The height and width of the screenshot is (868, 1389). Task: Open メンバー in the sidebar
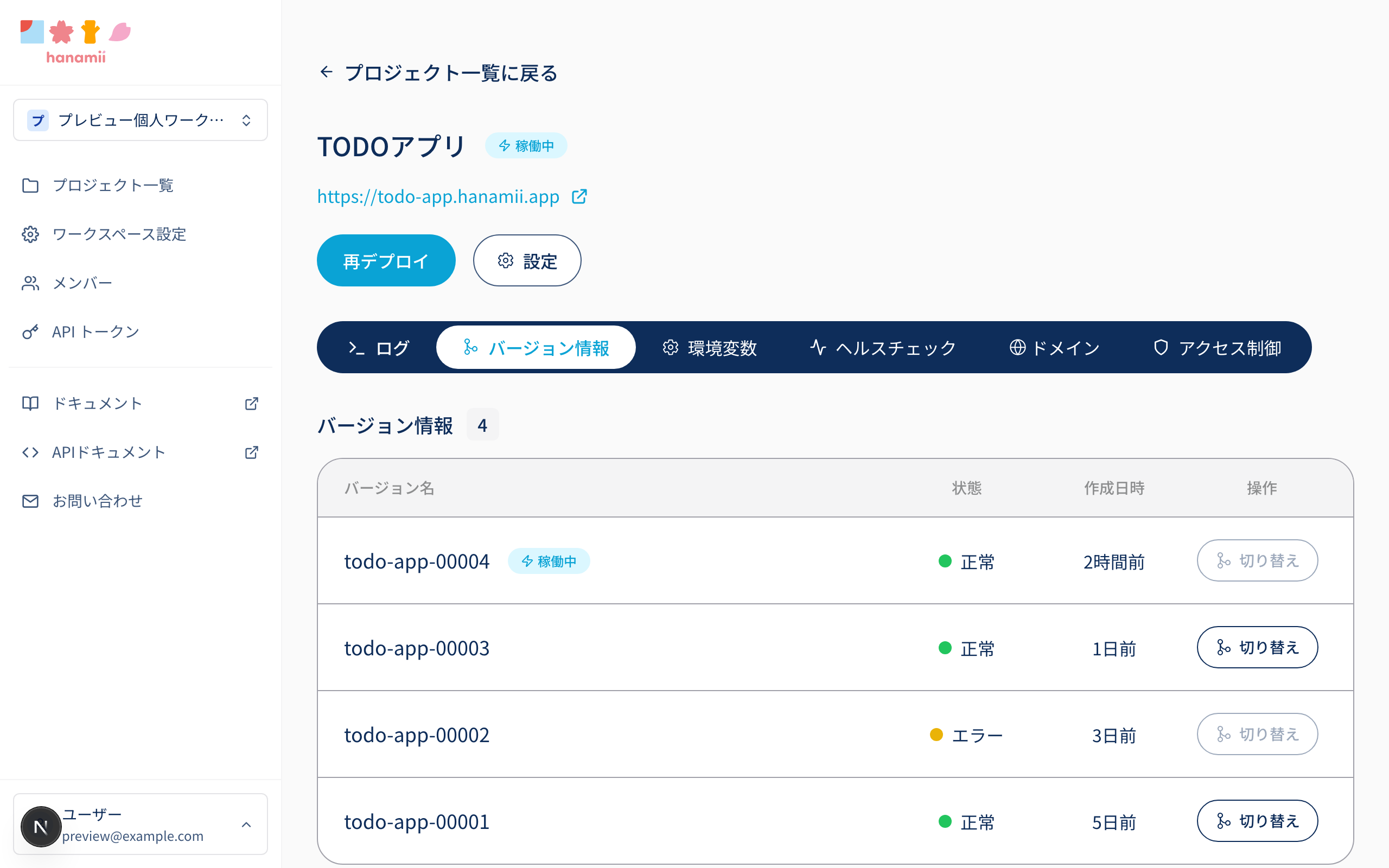coord(140,283)
